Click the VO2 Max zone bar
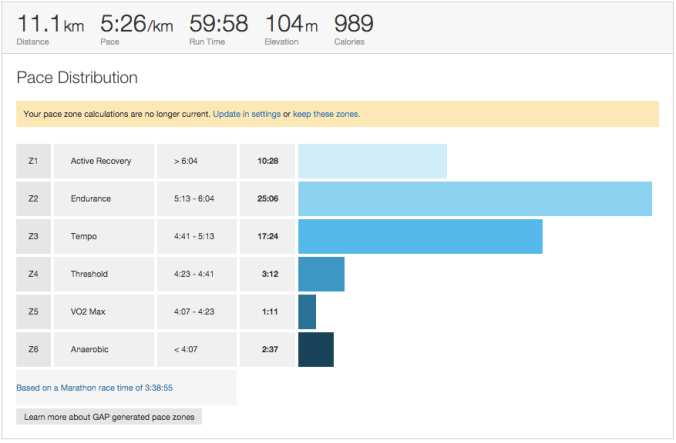Screen dimensions: 676x443 (307, 312)
